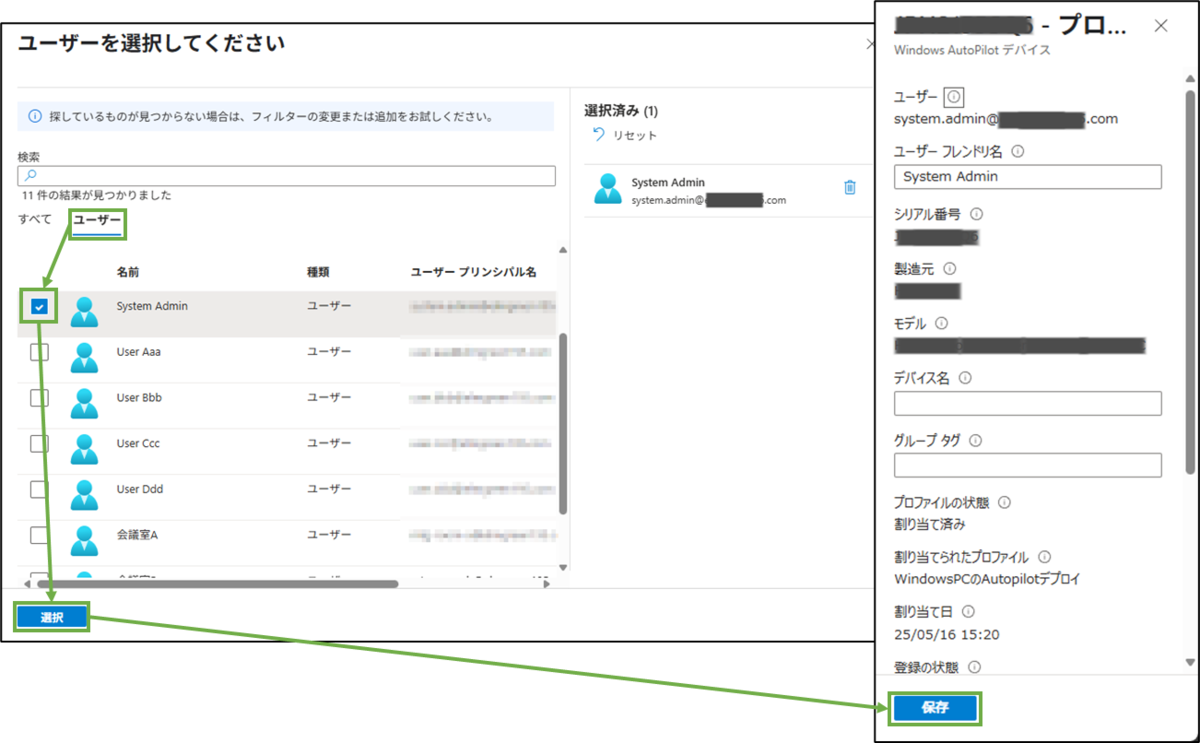
Task: Click the info icon next to 割り当て日
Action: (x=967, y=612)
